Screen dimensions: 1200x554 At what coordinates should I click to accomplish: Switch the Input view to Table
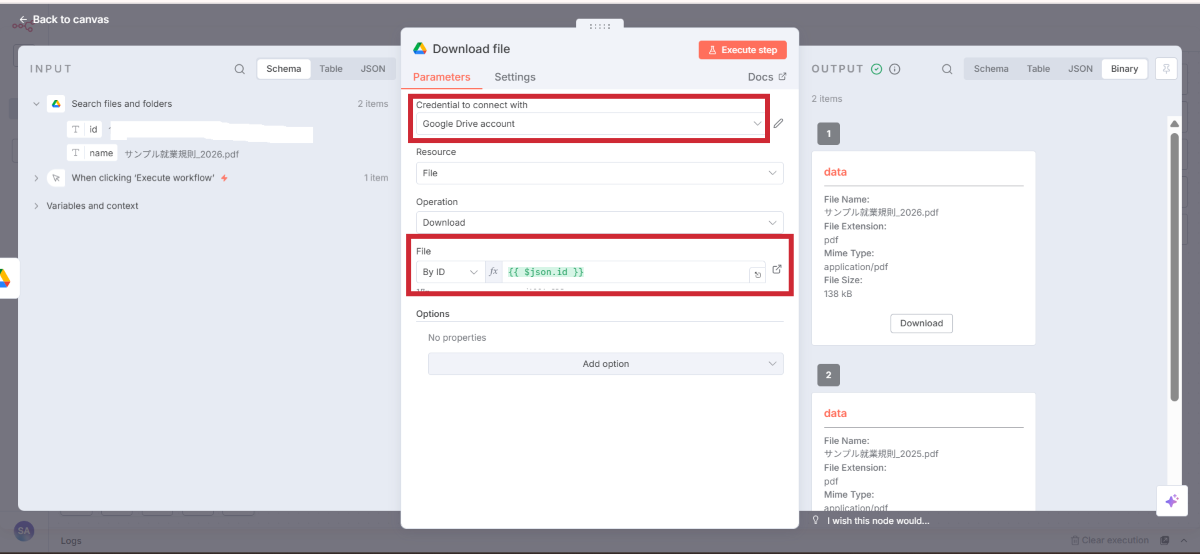coord(331,69)
